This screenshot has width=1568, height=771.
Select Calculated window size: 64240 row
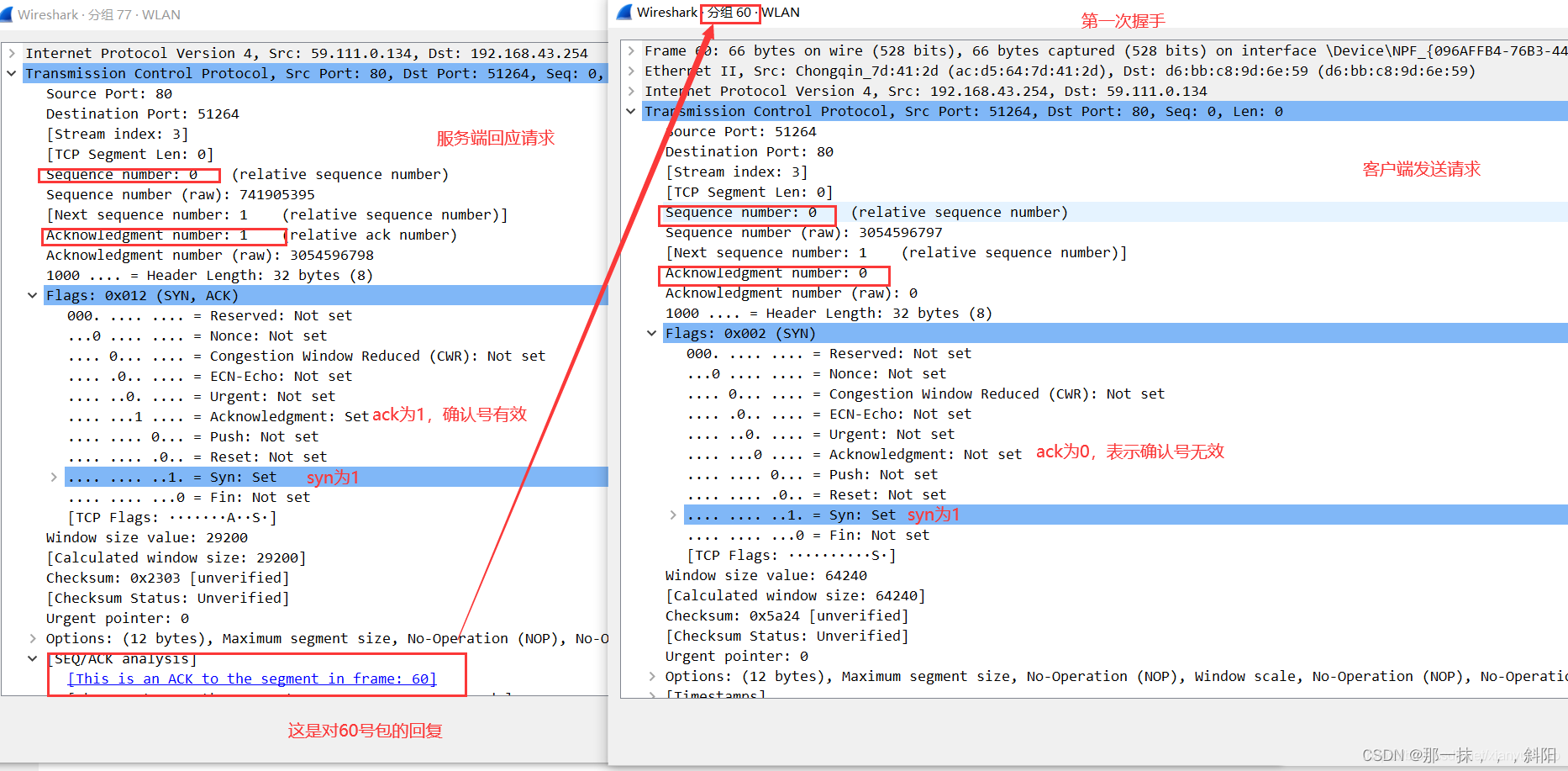pos(796,595)
